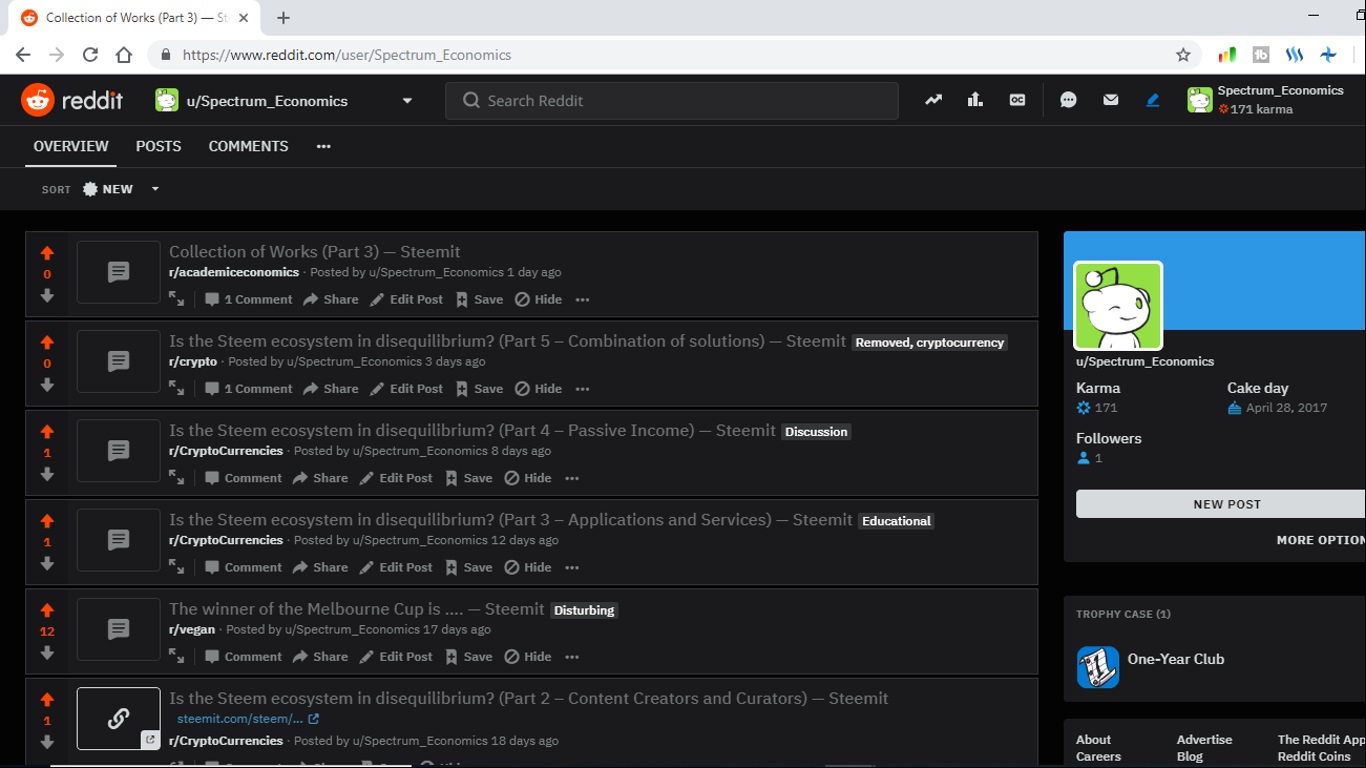This screenshot has width=1366, height=768.
Task: Open more options menu on Collection of Works post
Action: (583, 299)
